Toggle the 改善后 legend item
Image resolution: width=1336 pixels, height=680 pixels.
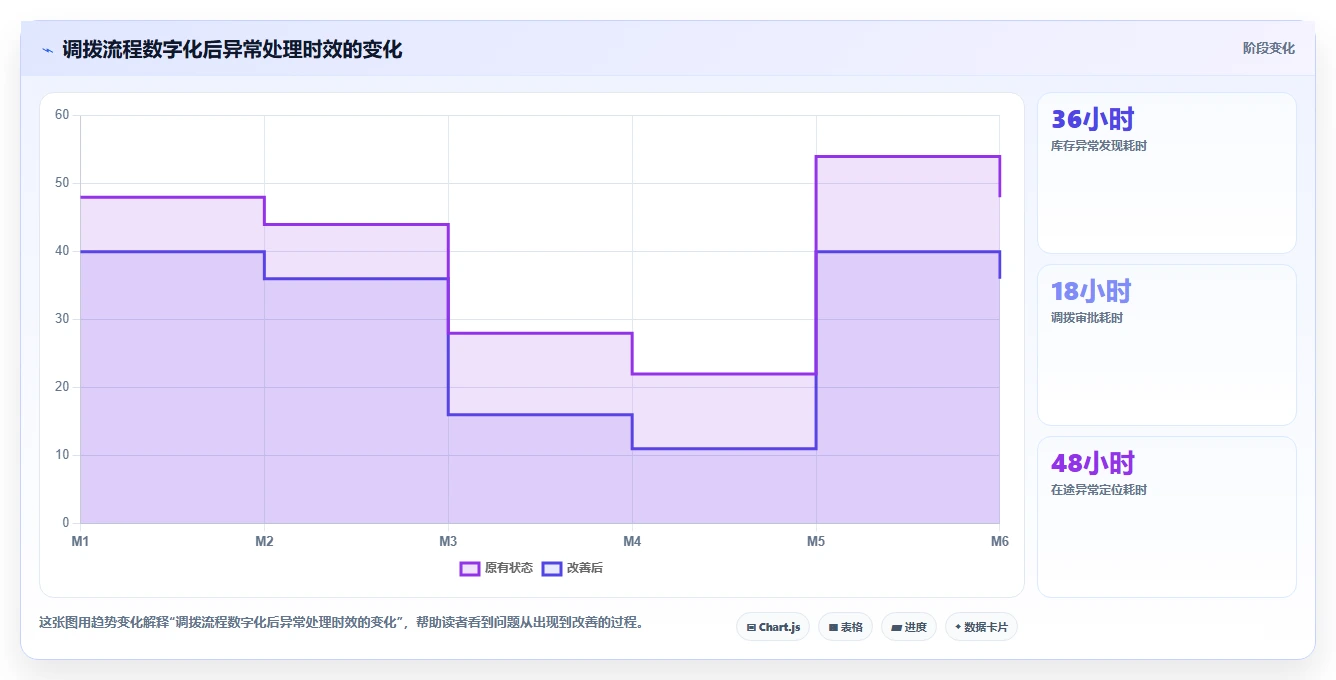click(x=572, y=568)
